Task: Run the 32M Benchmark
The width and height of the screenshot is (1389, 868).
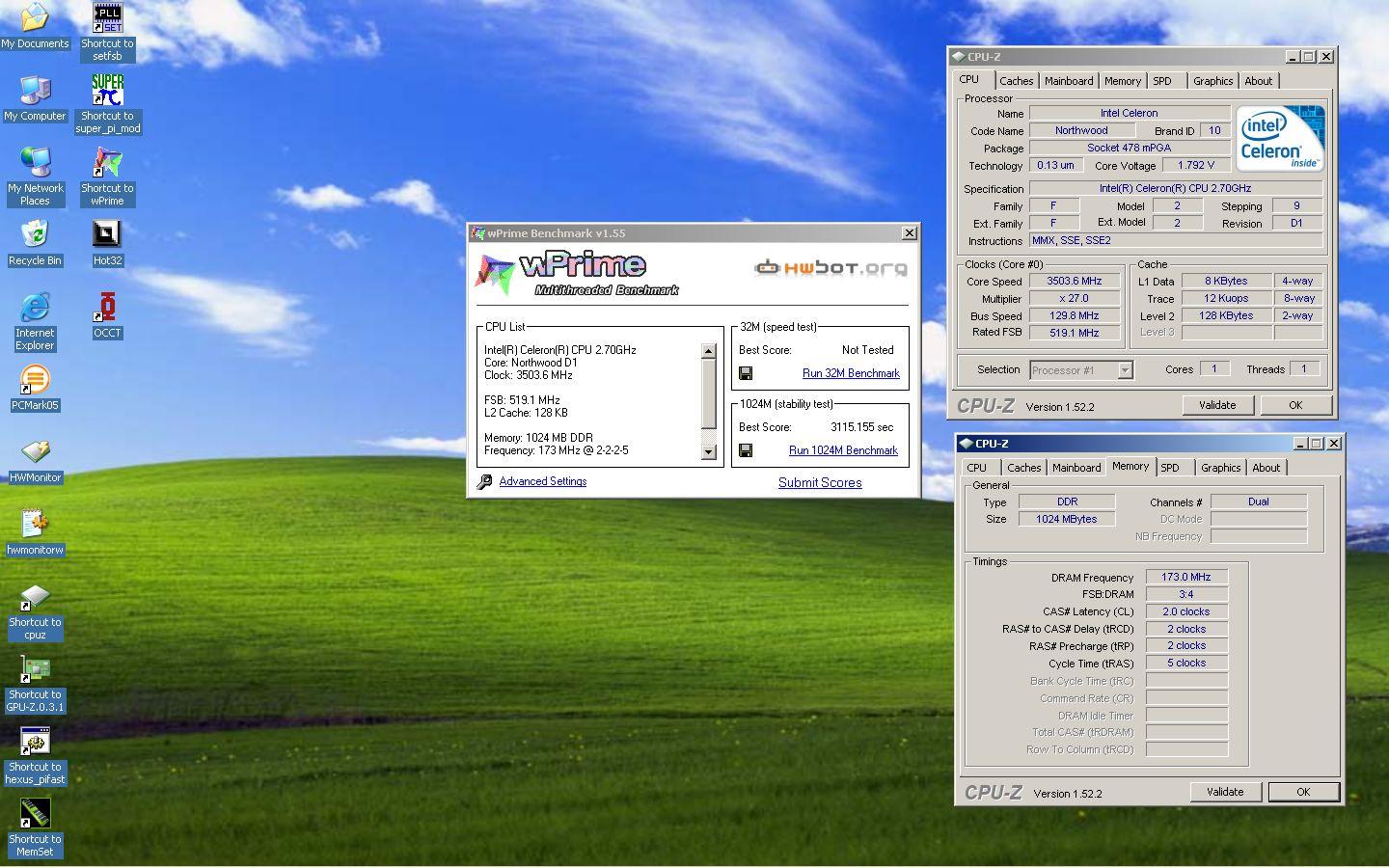Action: (x=851, y=373)
